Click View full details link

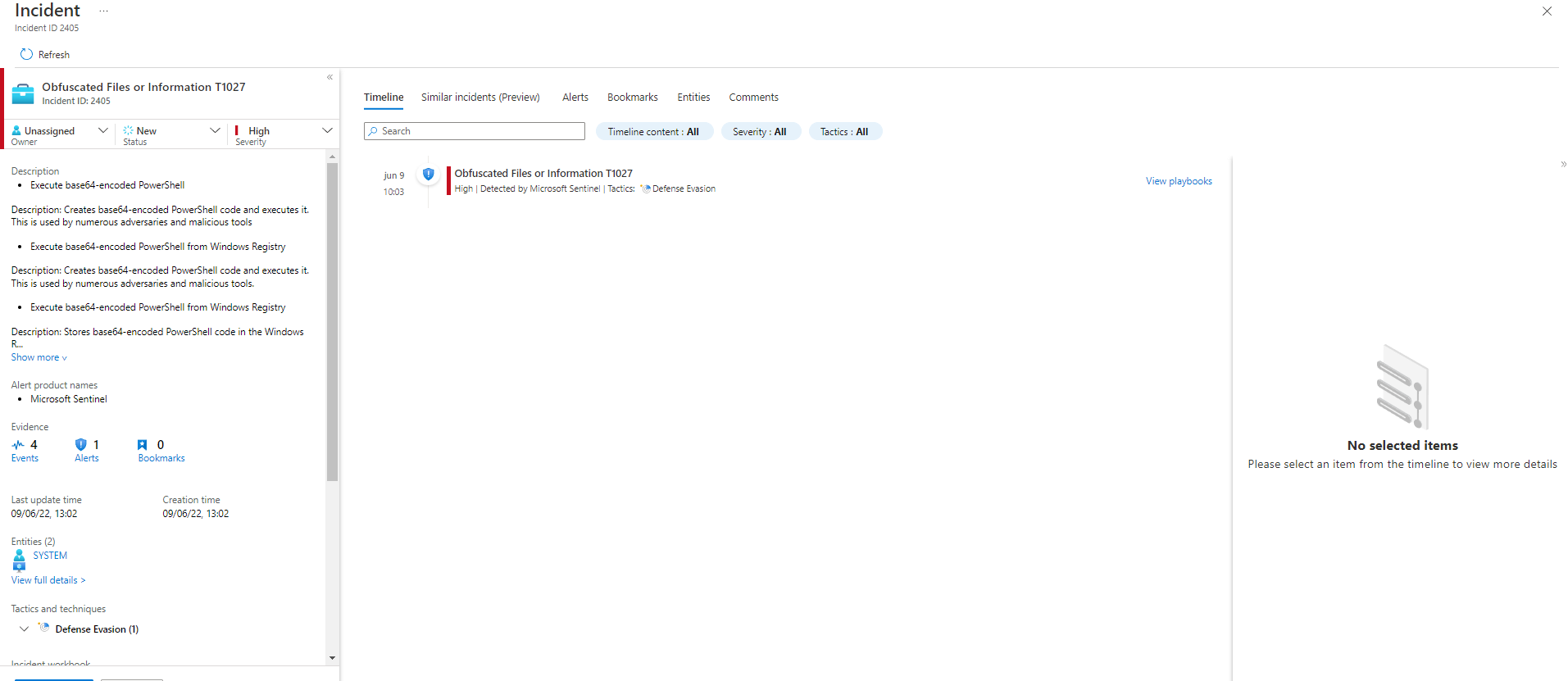48,580
